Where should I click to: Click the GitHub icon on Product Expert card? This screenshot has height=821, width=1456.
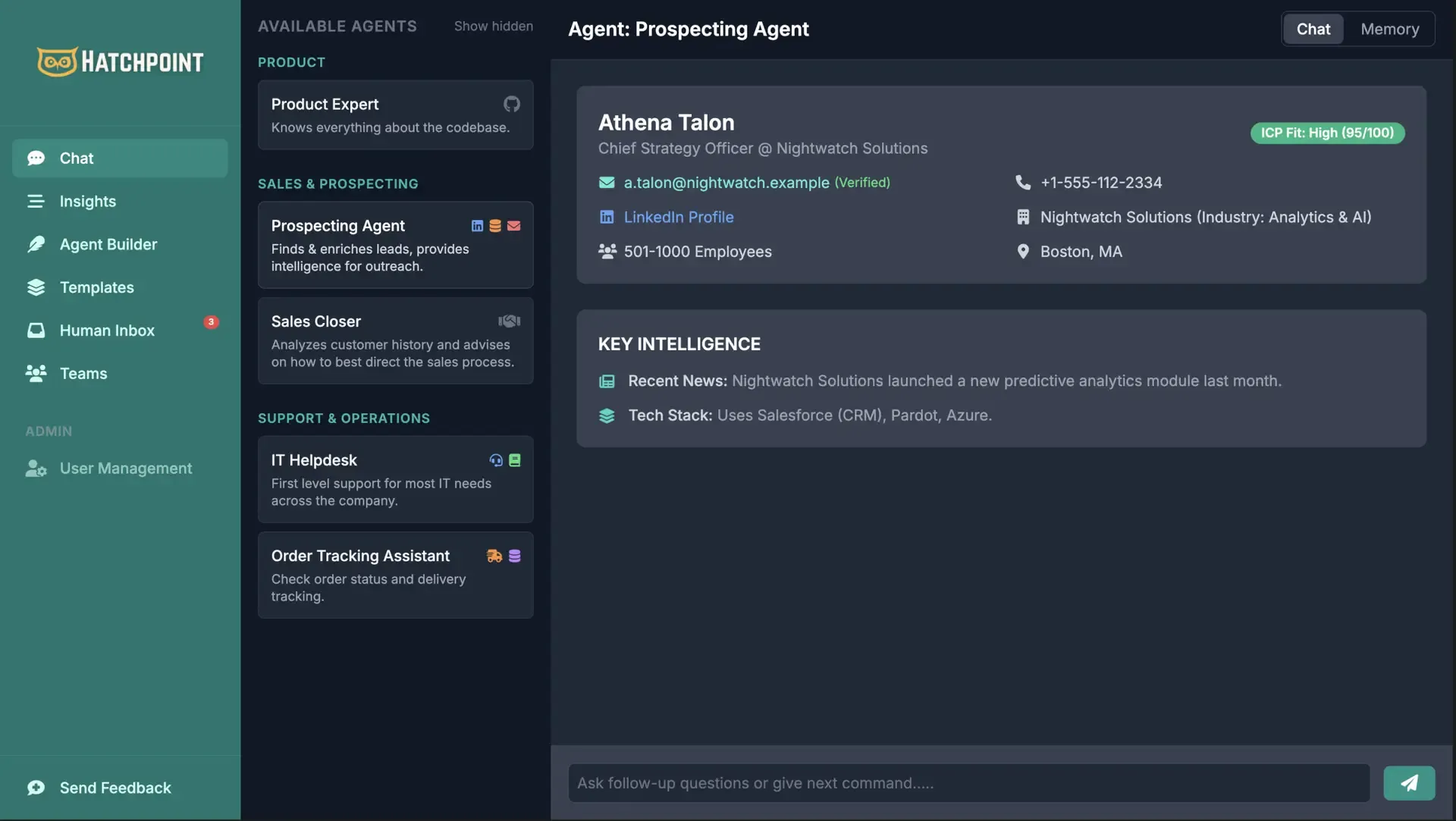[512, 104]
